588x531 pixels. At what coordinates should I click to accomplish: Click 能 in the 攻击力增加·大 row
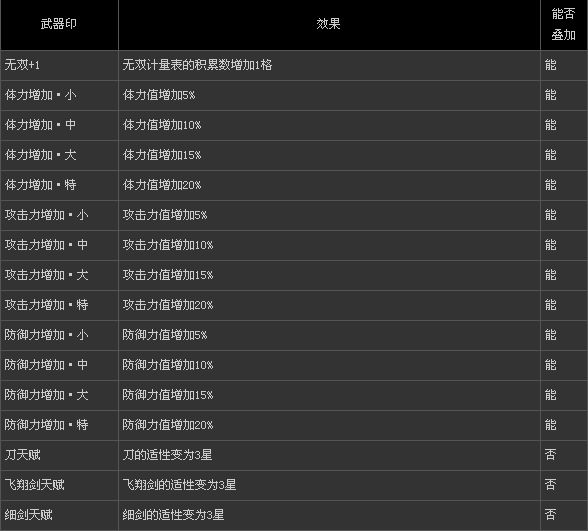click(x=550, y=275)
